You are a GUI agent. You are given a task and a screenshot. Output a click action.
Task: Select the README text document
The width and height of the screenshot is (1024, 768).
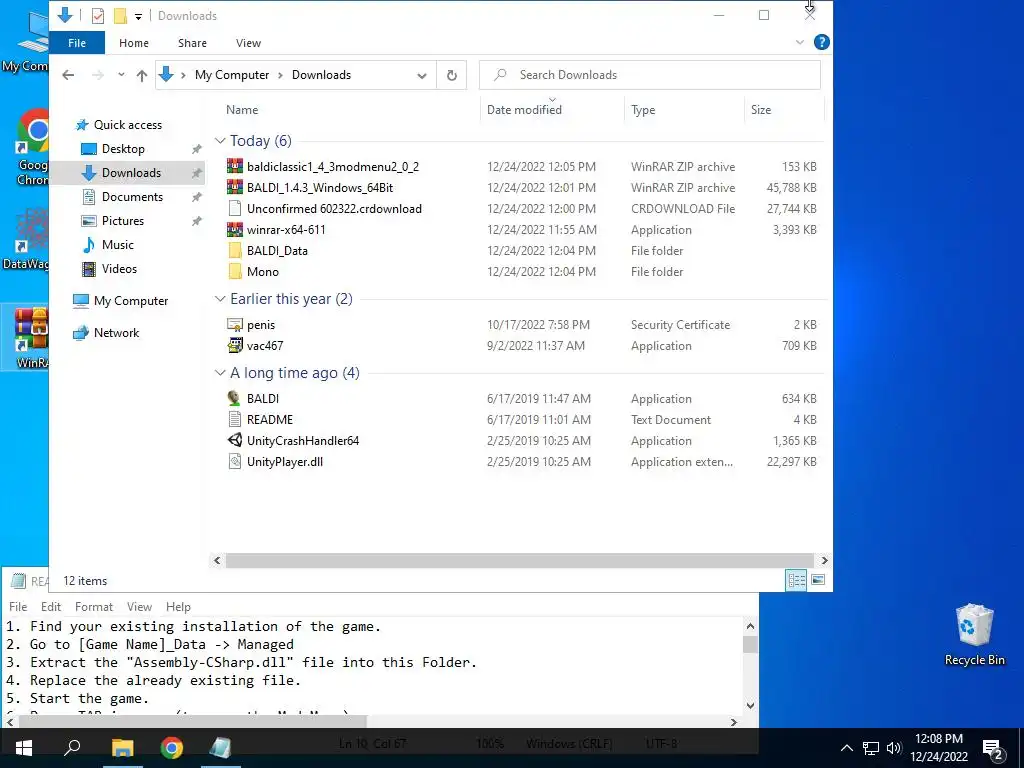click(270, 420)
